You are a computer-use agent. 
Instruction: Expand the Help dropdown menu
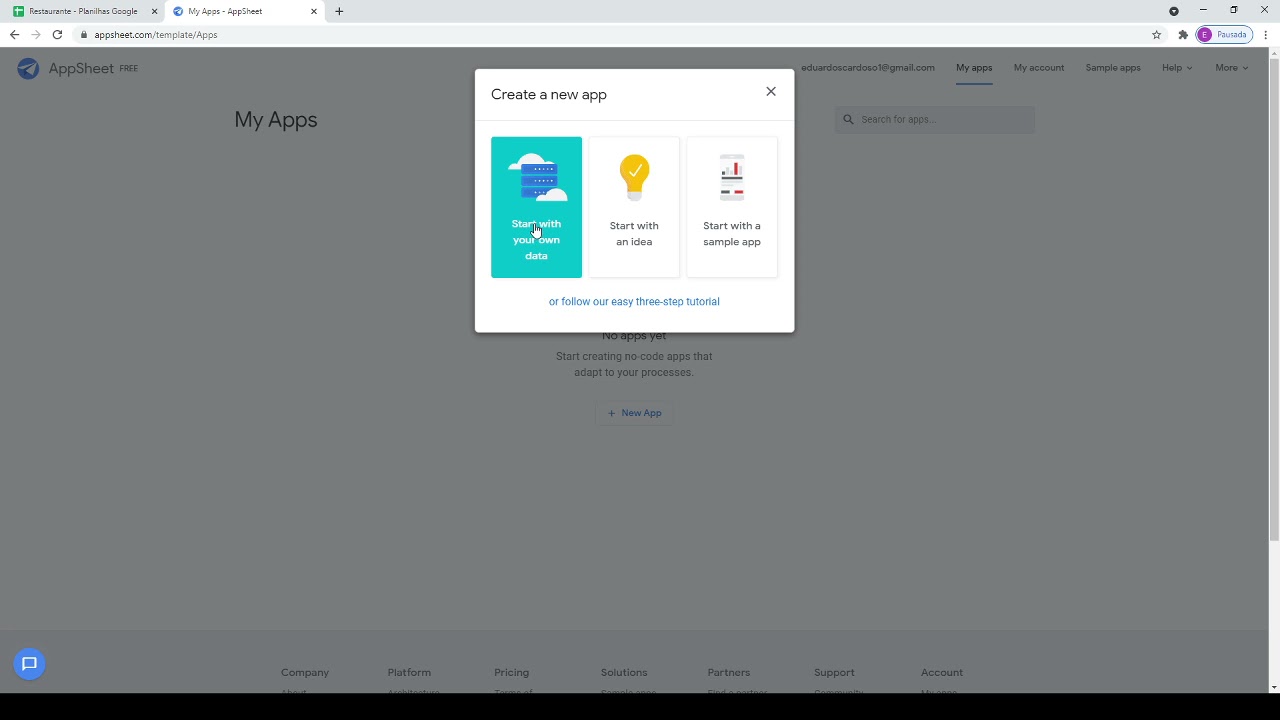point(1177,68)
